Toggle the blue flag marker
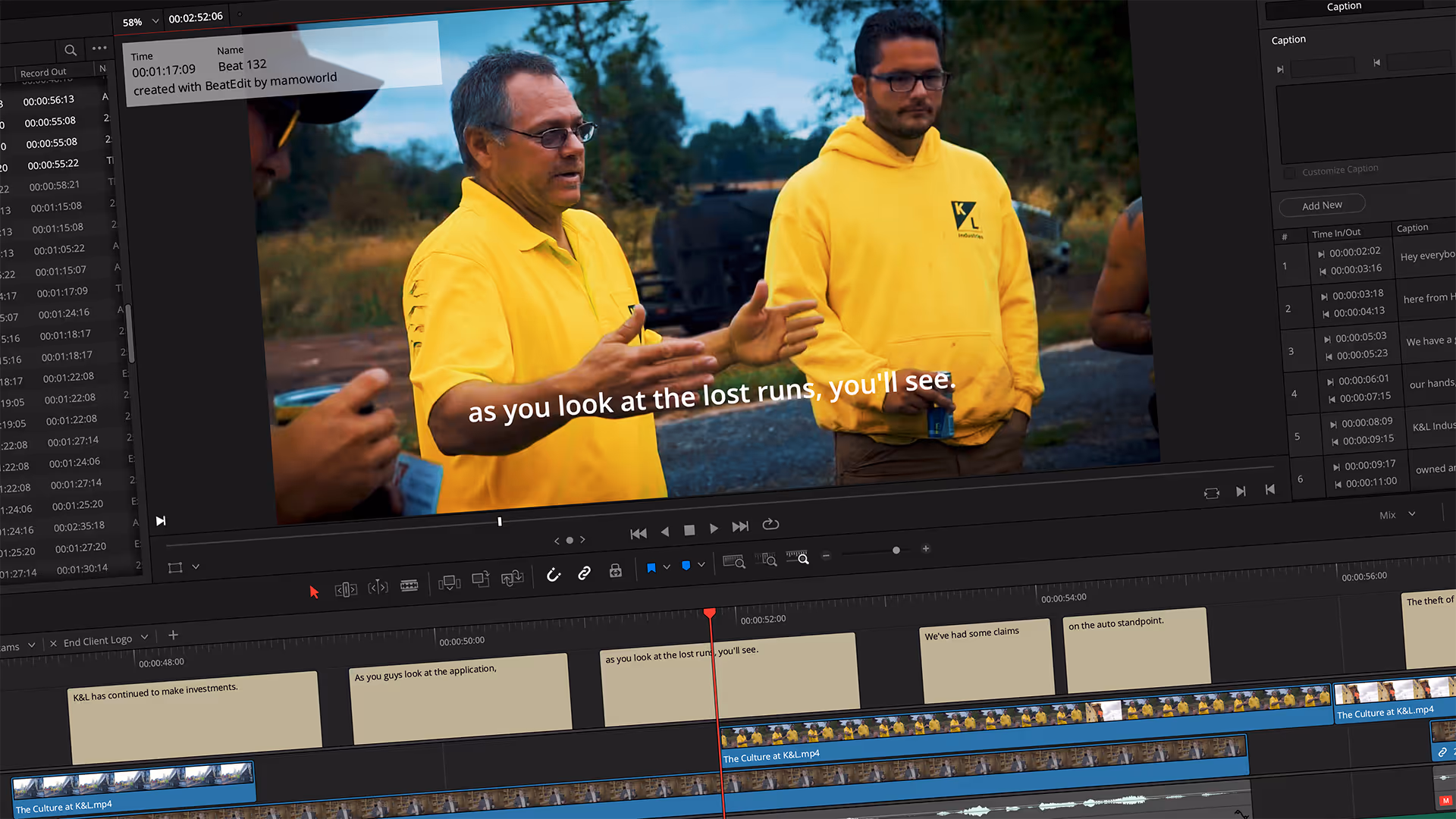 651,566
